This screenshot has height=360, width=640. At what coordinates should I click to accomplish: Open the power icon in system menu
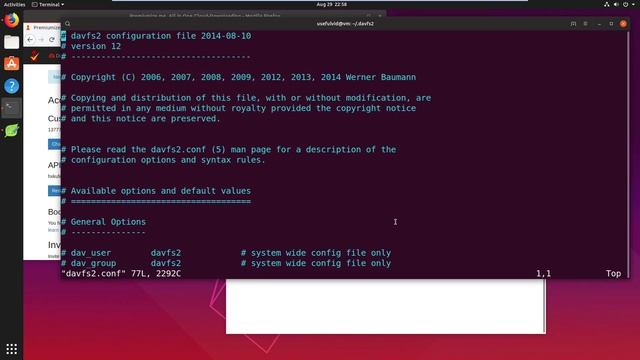coord(625,4)
